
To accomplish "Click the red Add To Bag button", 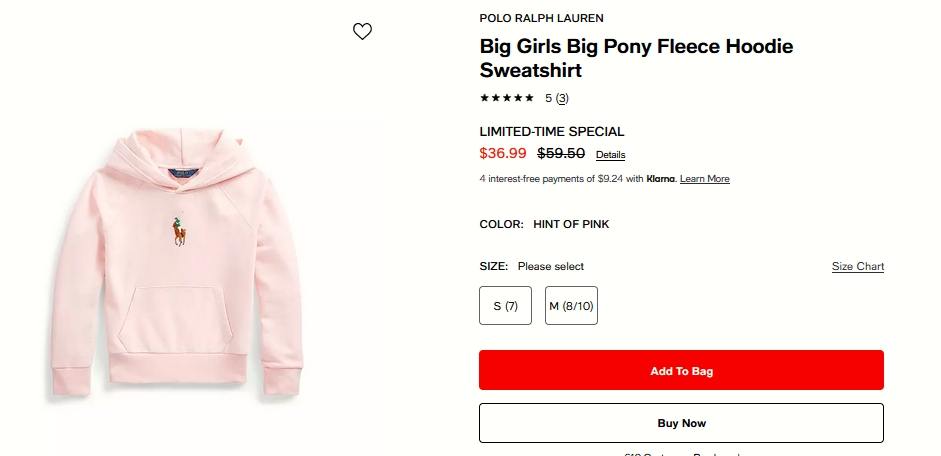I will [681, 370].
